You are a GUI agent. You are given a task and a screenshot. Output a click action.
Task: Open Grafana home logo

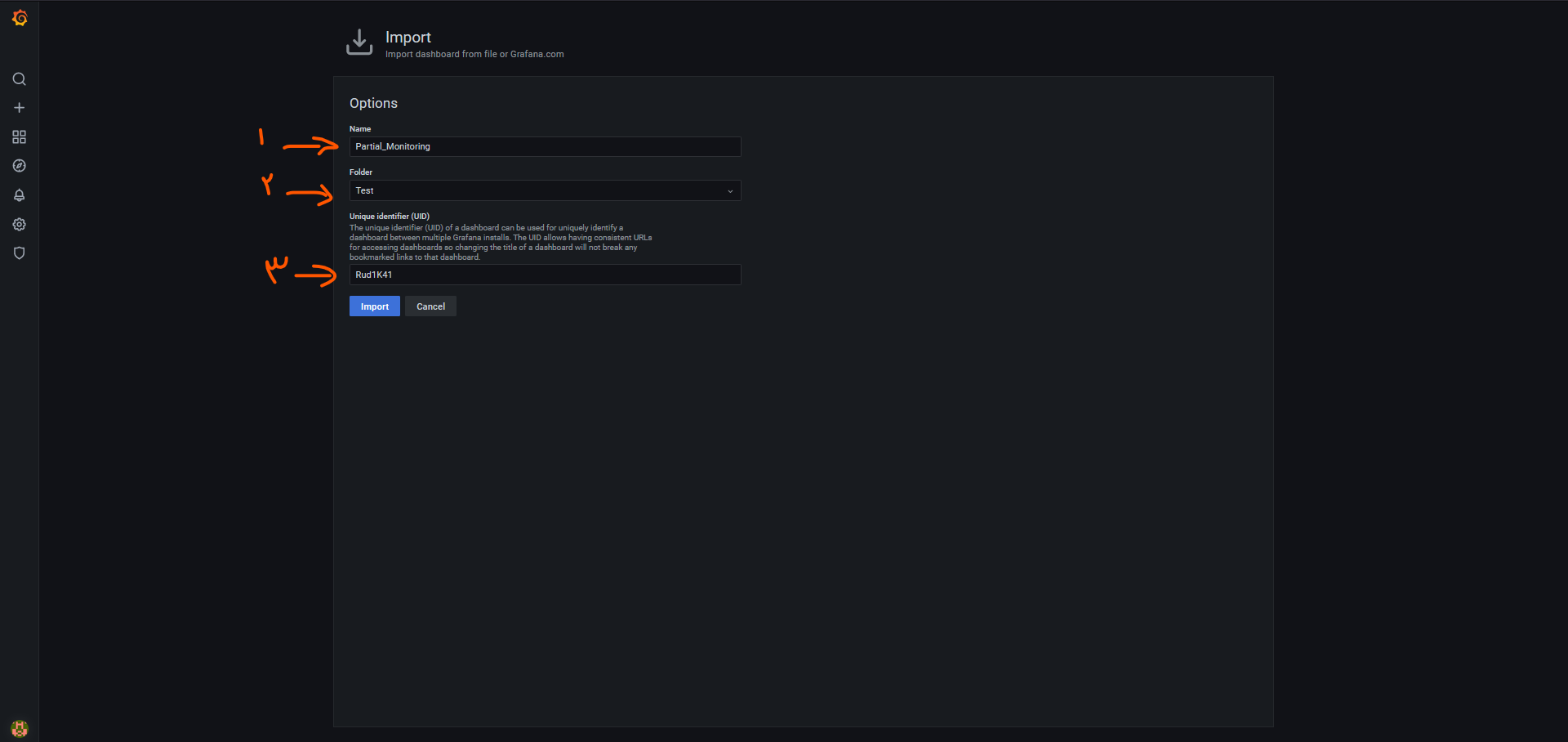click(20, 18)
